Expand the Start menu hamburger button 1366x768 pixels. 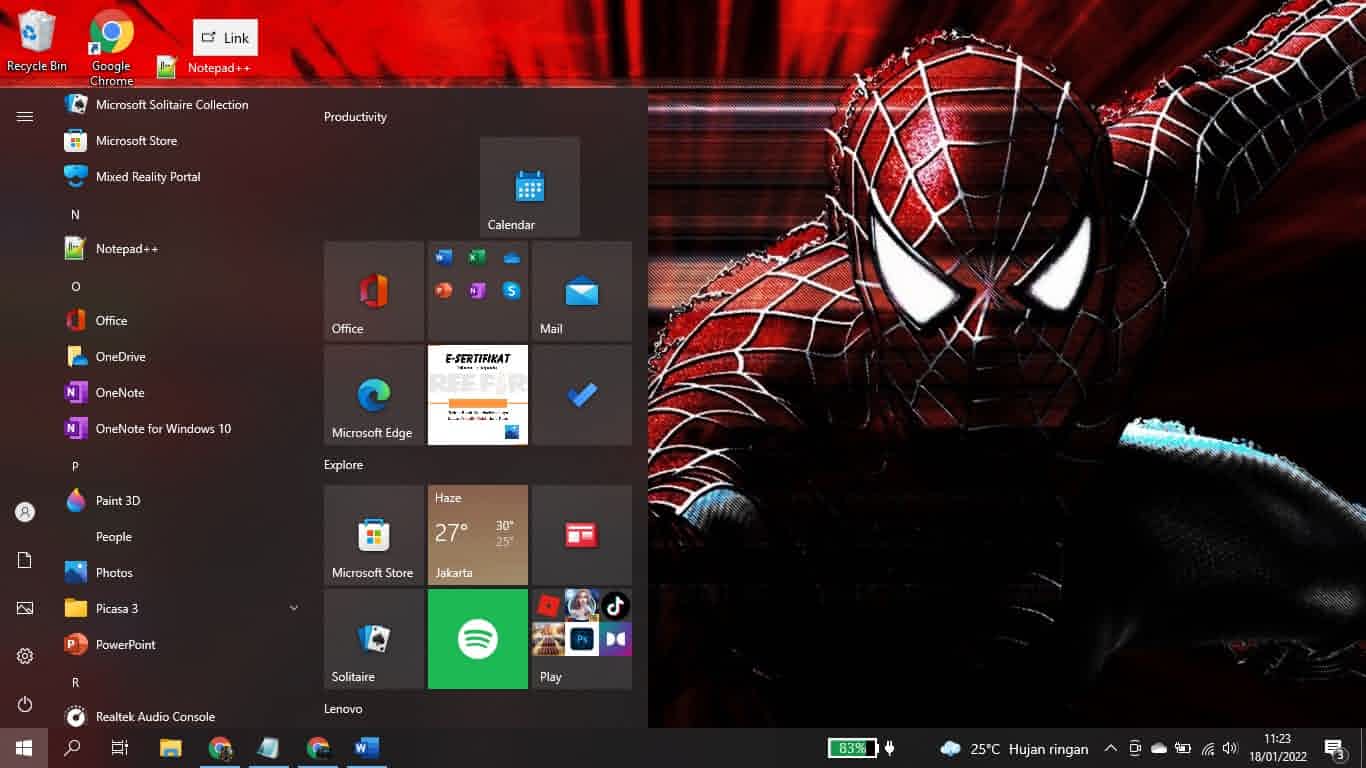tap(25, 117)
